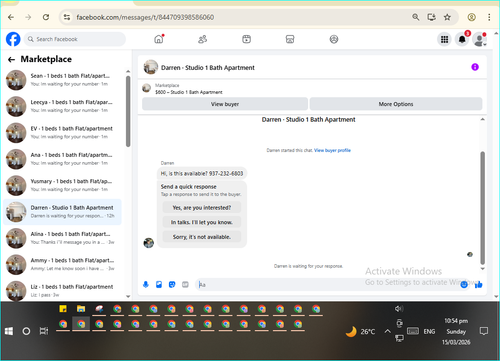Click the View buyer button
Viewport: 500px width, 361px height.
click(225, 104)
